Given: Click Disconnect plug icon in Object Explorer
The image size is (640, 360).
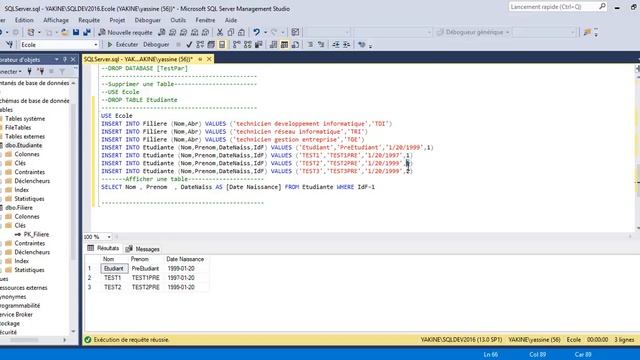Looking at the screenshot, I should [40, 71].
